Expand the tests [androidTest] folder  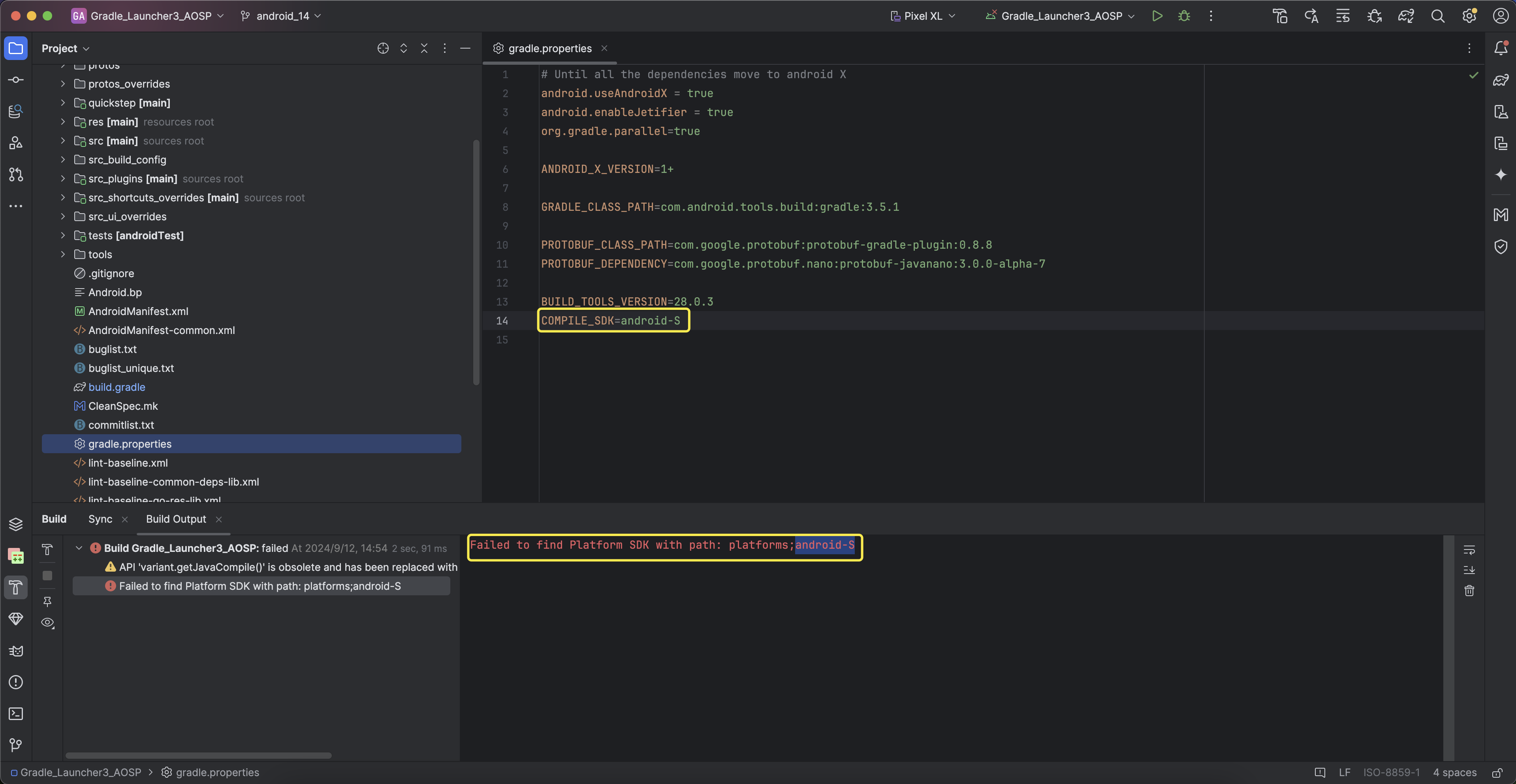[x=63, y=236]
